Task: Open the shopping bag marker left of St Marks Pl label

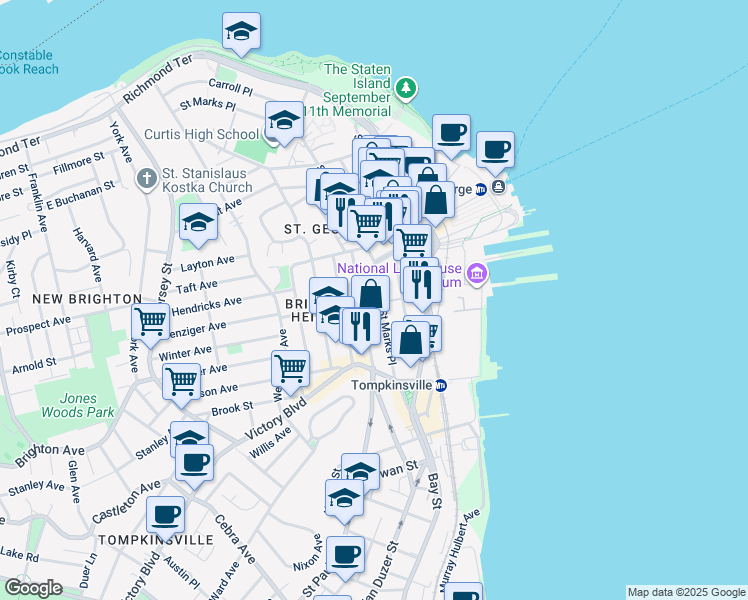Action: [371, 293]
